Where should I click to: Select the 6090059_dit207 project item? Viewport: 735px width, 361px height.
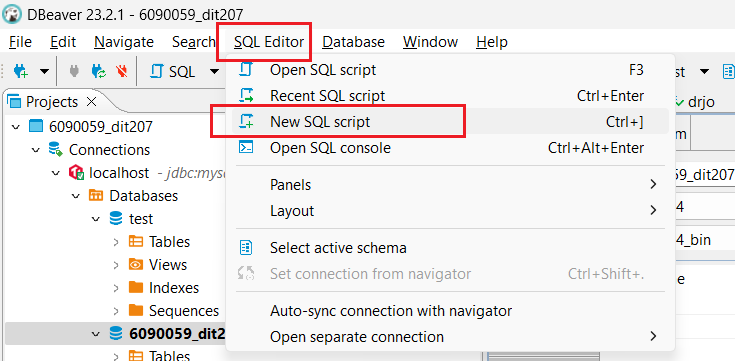point(101,126)
